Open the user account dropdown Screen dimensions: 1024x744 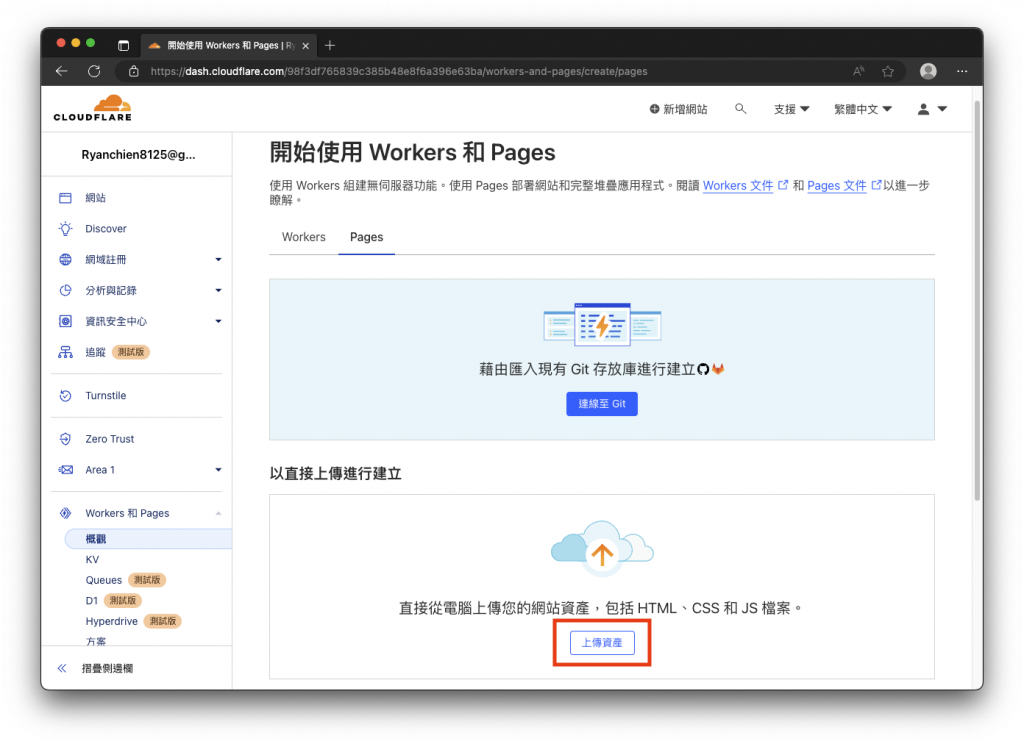(932, 109)
